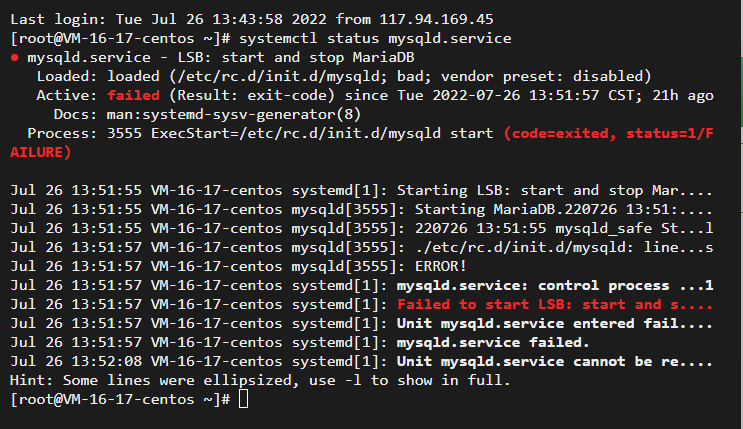Screen dimensions: 743x429
Task: Click the red status dot before mysqld.service
Action: 15,58
